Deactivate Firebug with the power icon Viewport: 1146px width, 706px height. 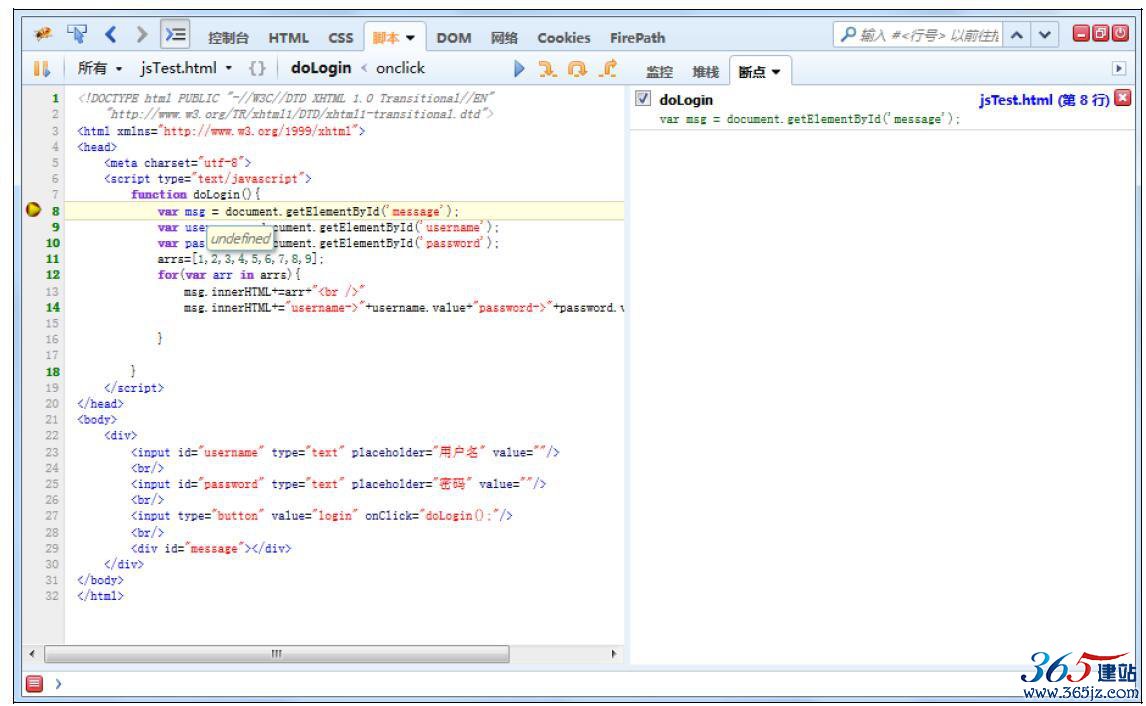(1120, 33)
